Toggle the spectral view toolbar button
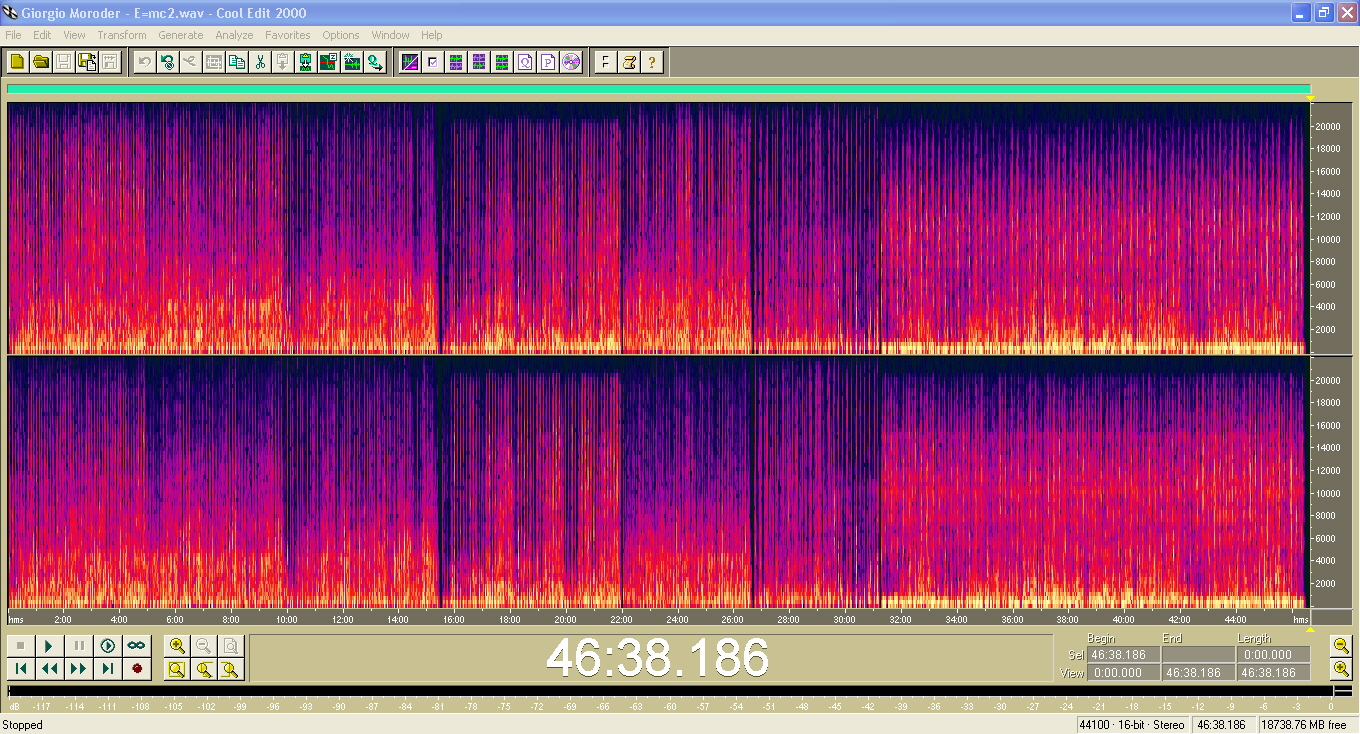 tap(409, 62)
